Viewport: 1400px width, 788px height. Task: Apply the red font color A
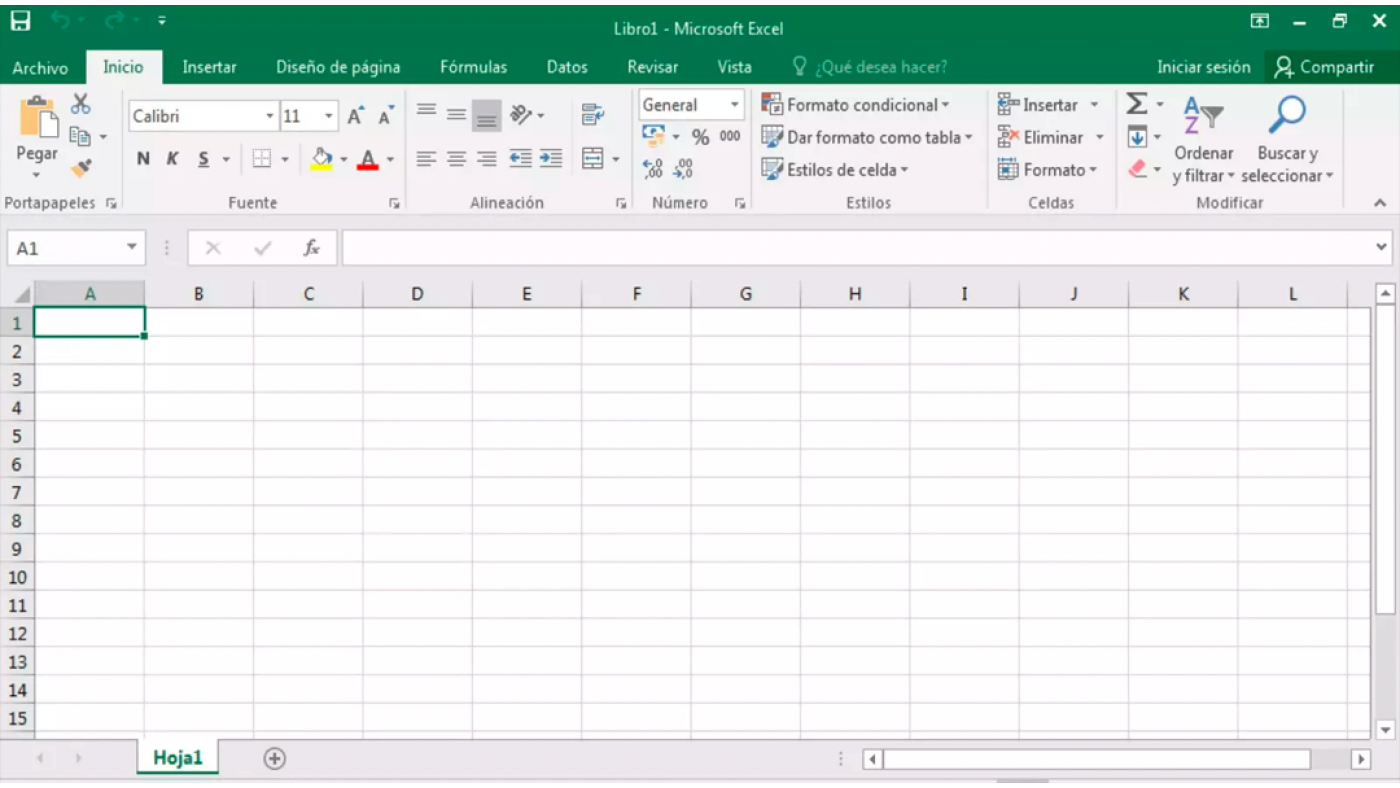click(x=368, y=159)
